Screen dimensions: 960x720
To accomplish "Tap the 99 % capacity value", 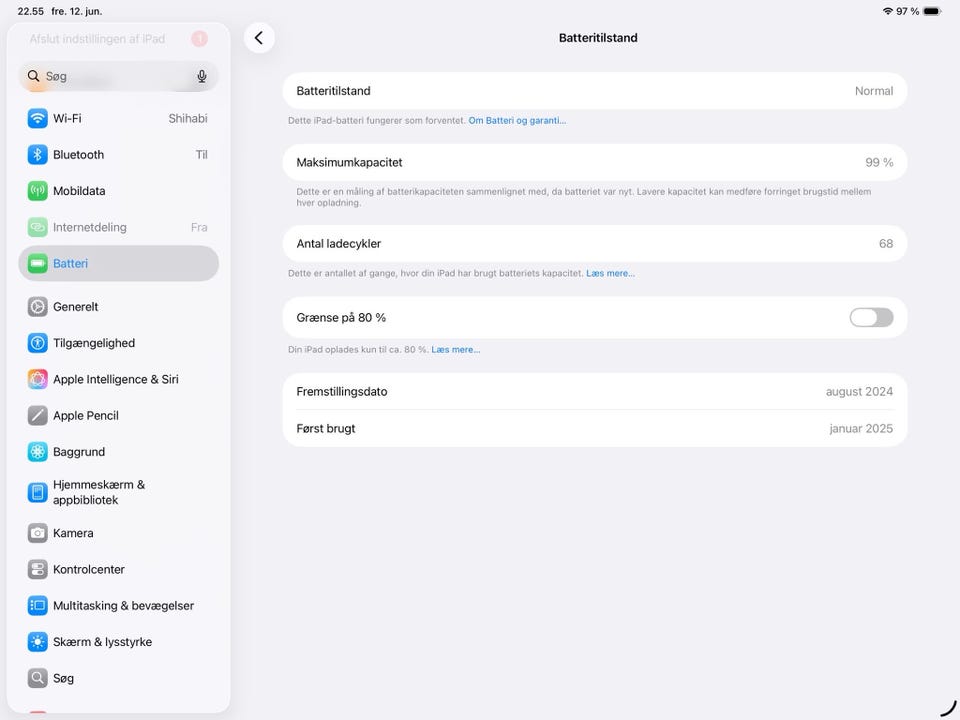I will pos(879,162).
